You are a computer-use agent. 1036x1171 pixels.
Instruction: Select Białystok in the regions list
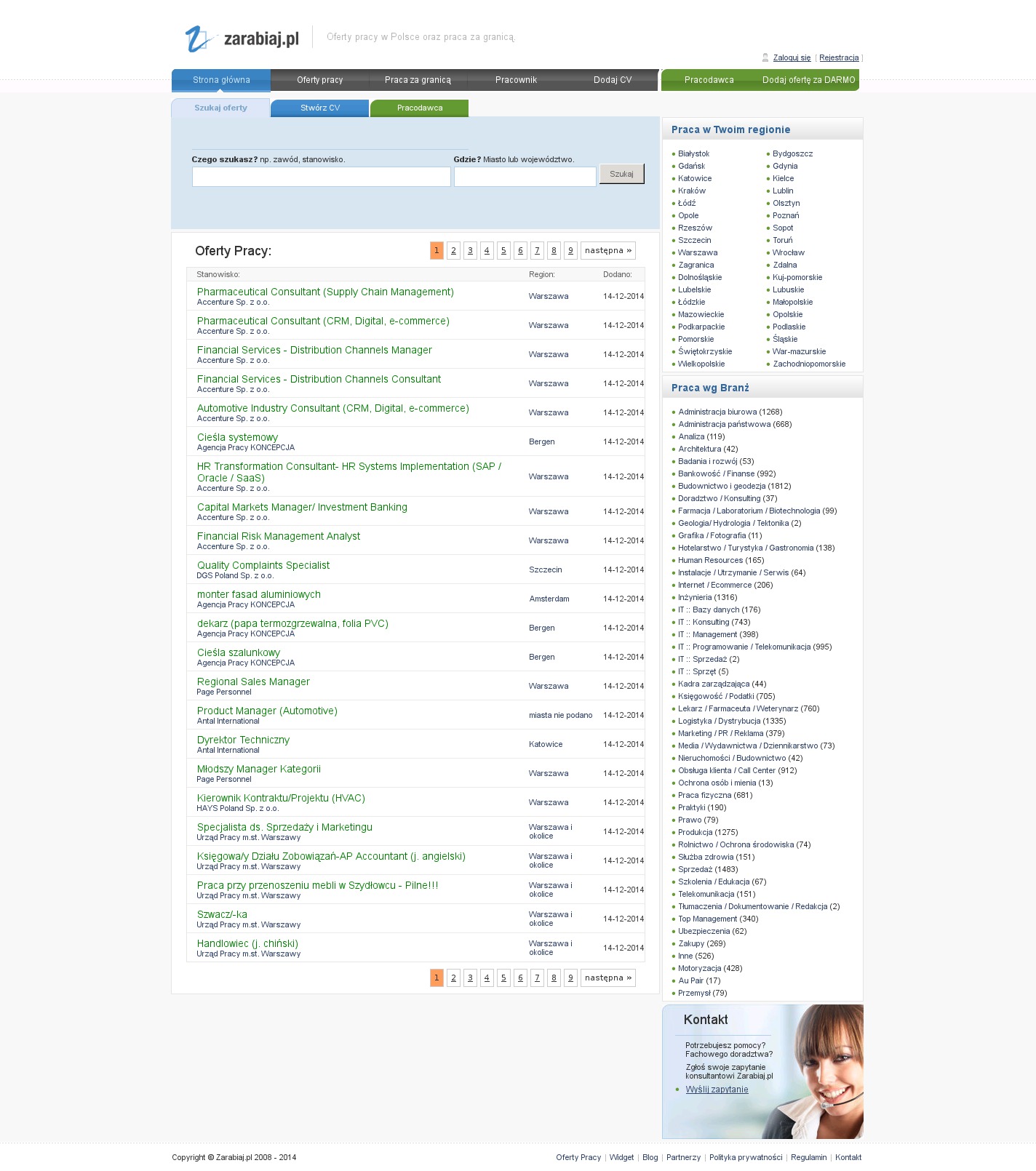pos(693,154)
